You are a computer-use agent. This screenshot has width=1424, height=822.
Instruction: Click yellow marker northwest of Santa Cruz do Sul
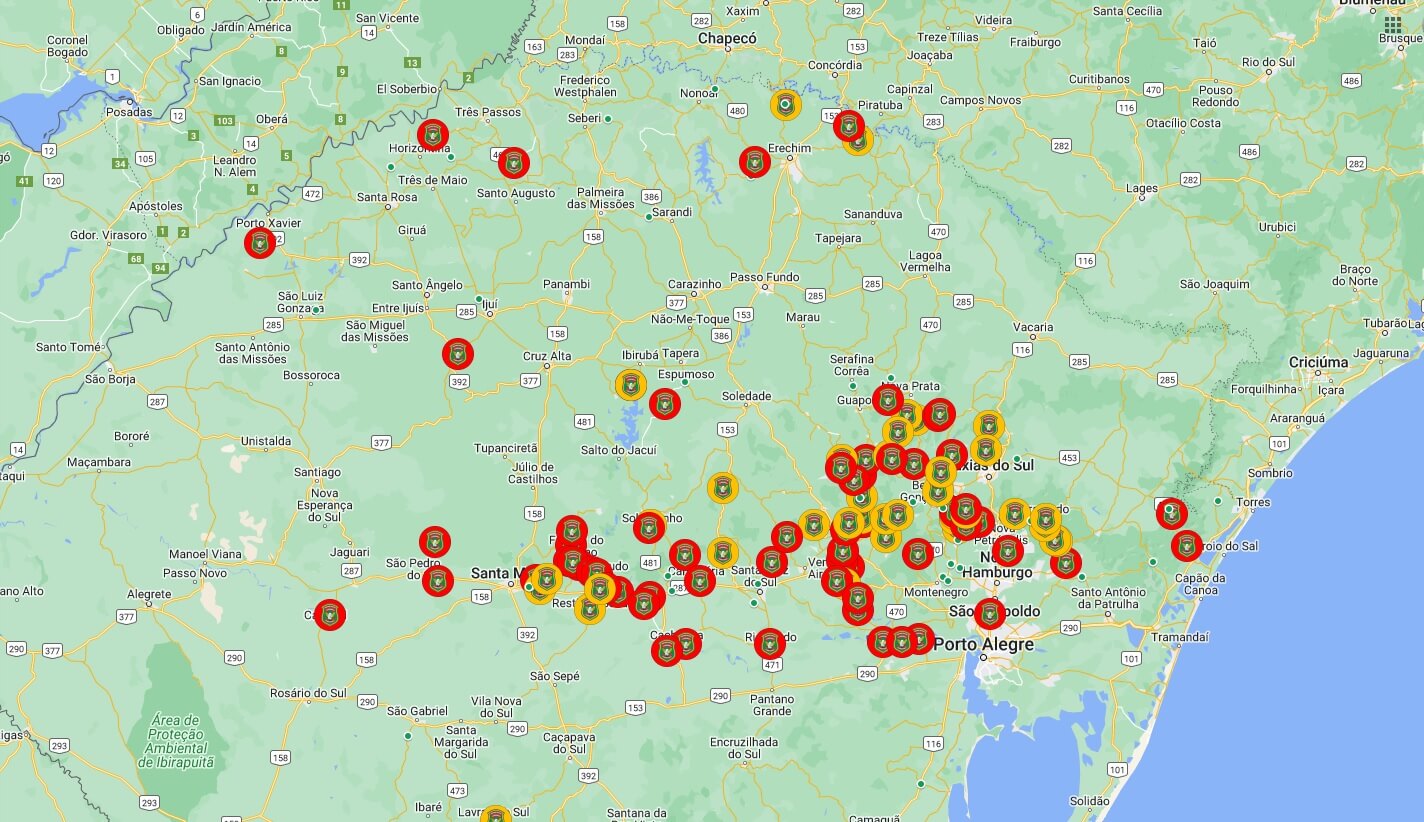pyautogui.click(x=723, y=553)
